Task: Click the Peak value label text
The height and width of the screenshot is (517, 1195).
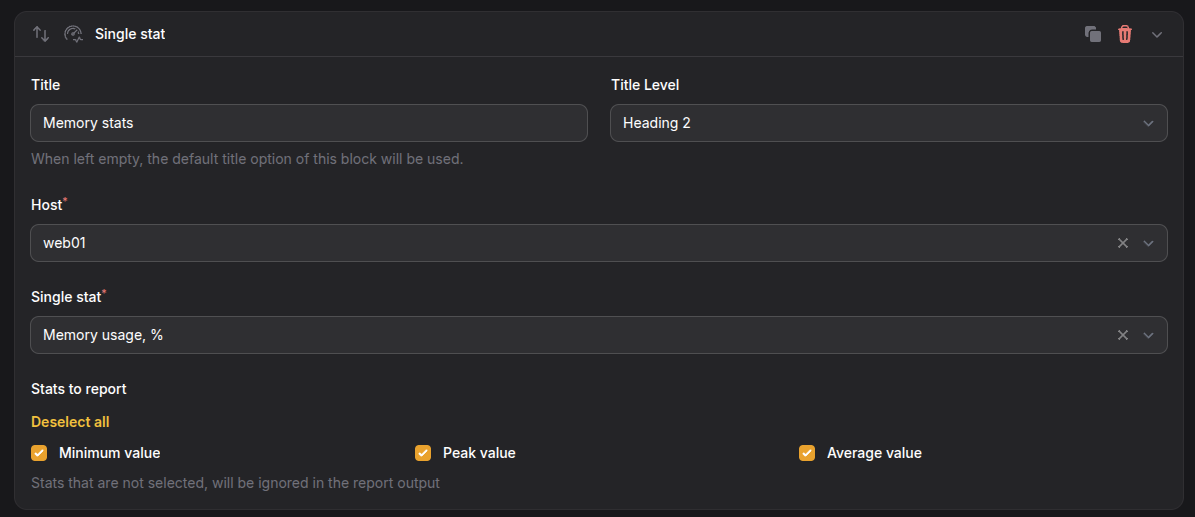Action: pos(479,453)
